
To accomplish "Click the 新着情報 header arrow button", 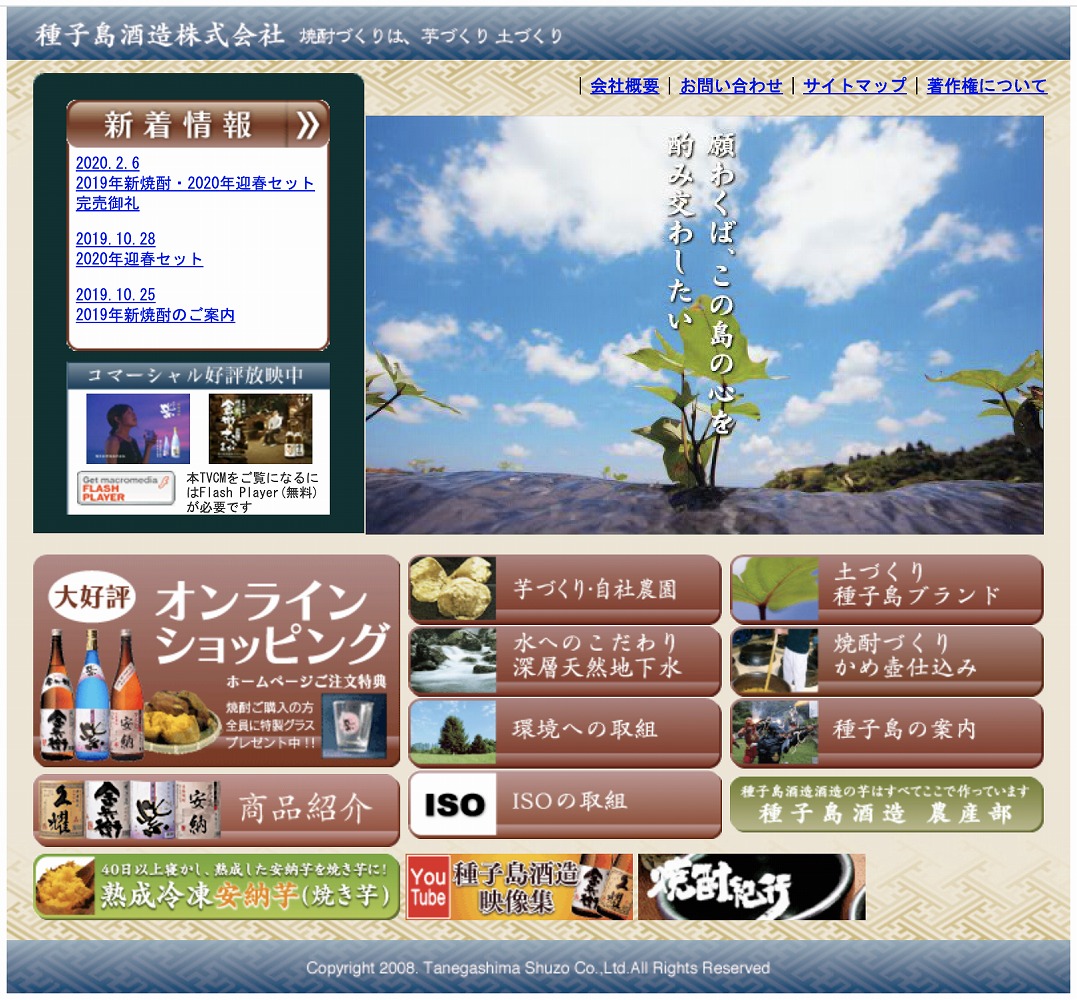I will [x=307, y=125].
